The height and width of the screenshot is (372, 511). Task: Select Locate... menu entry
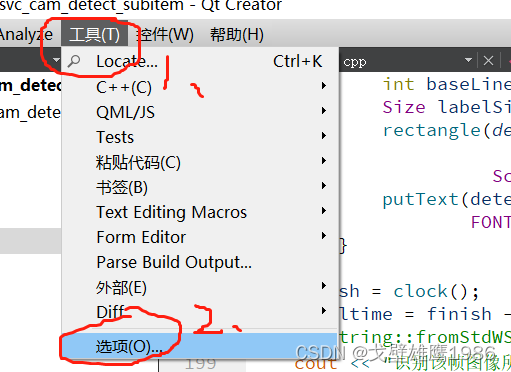coord(200,61)
